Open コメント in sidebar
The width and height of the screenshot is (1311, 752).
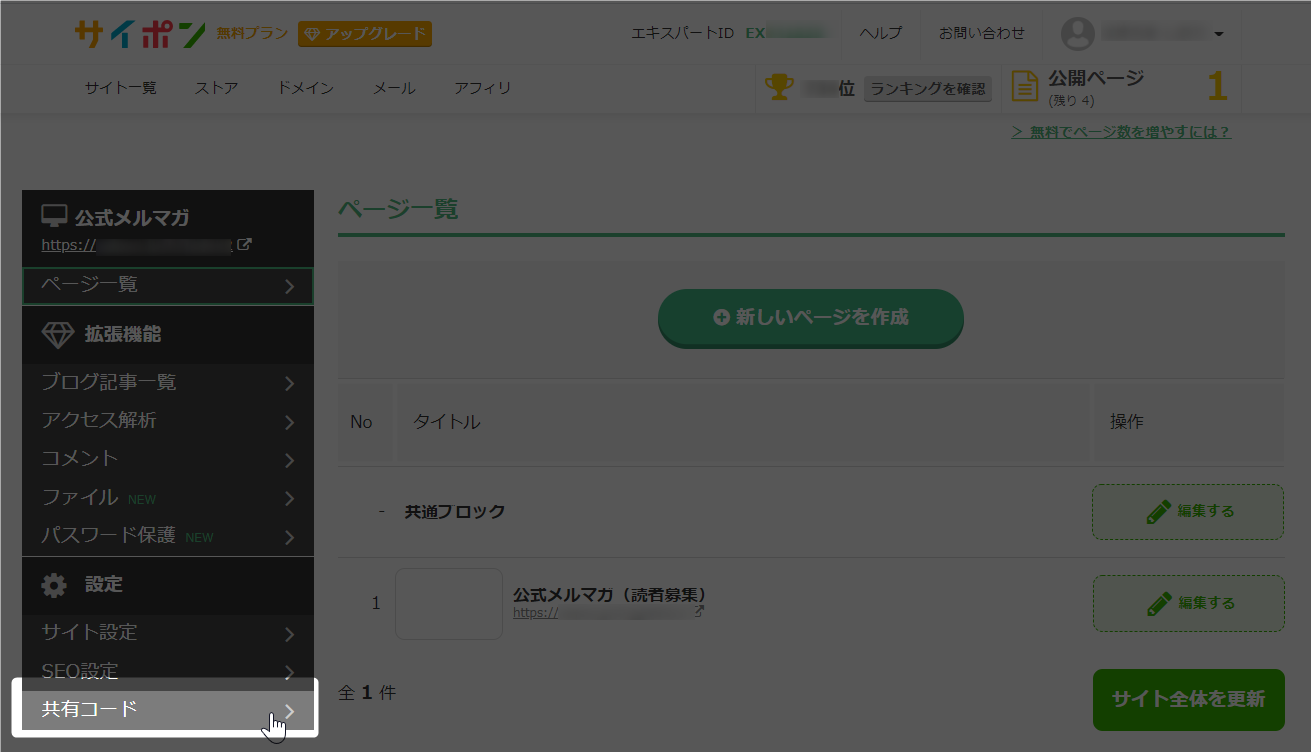point(168,459)
